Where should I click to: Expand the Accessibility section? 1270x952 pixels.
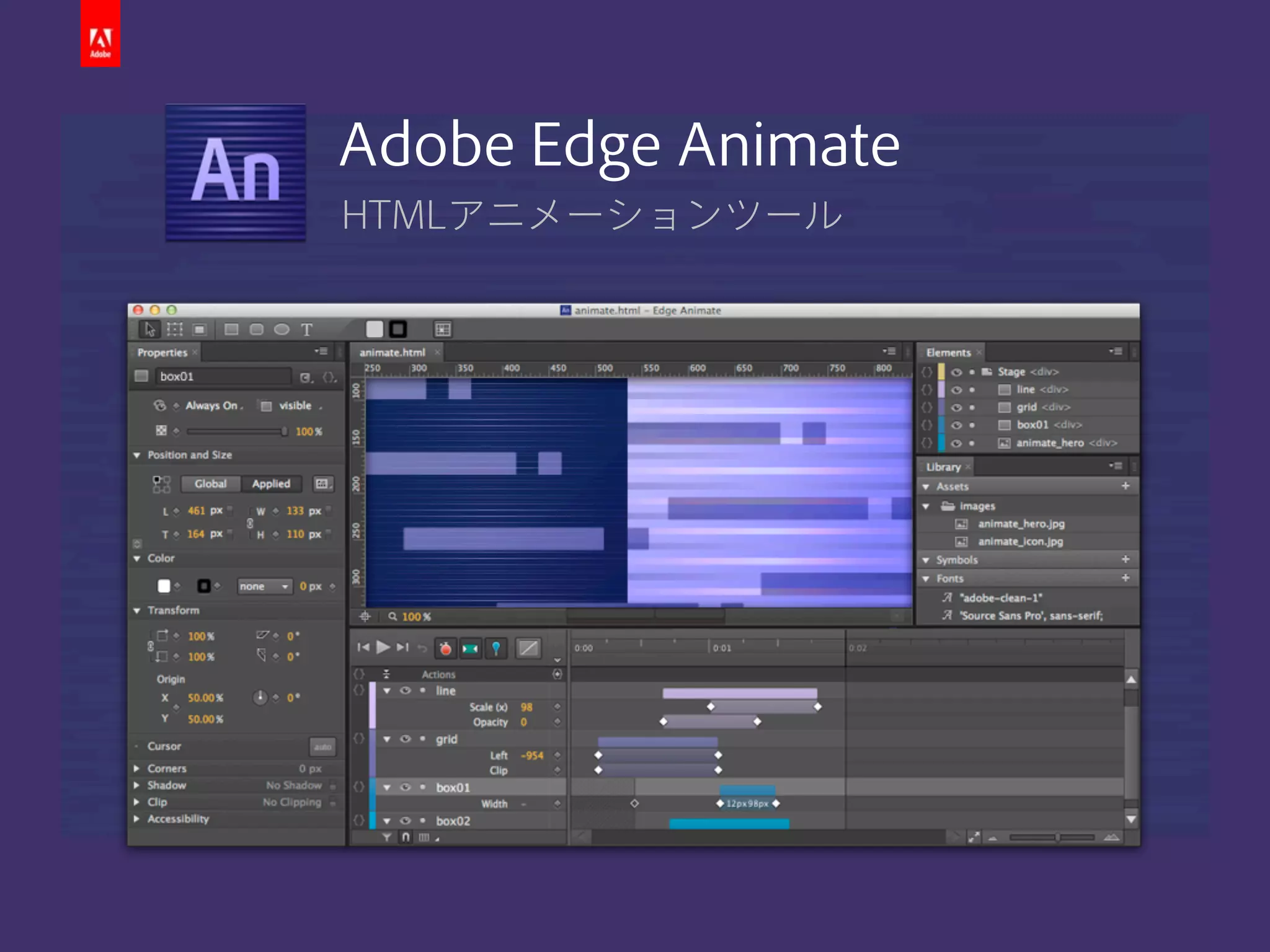136,819
